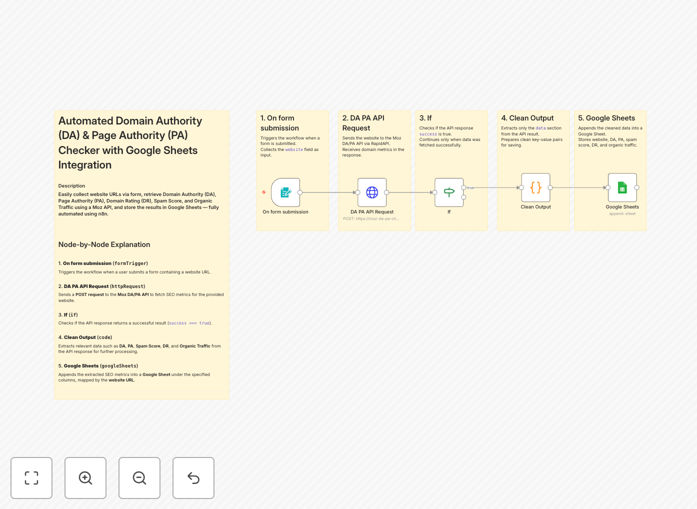Click output connector of On form submission node

300,192
